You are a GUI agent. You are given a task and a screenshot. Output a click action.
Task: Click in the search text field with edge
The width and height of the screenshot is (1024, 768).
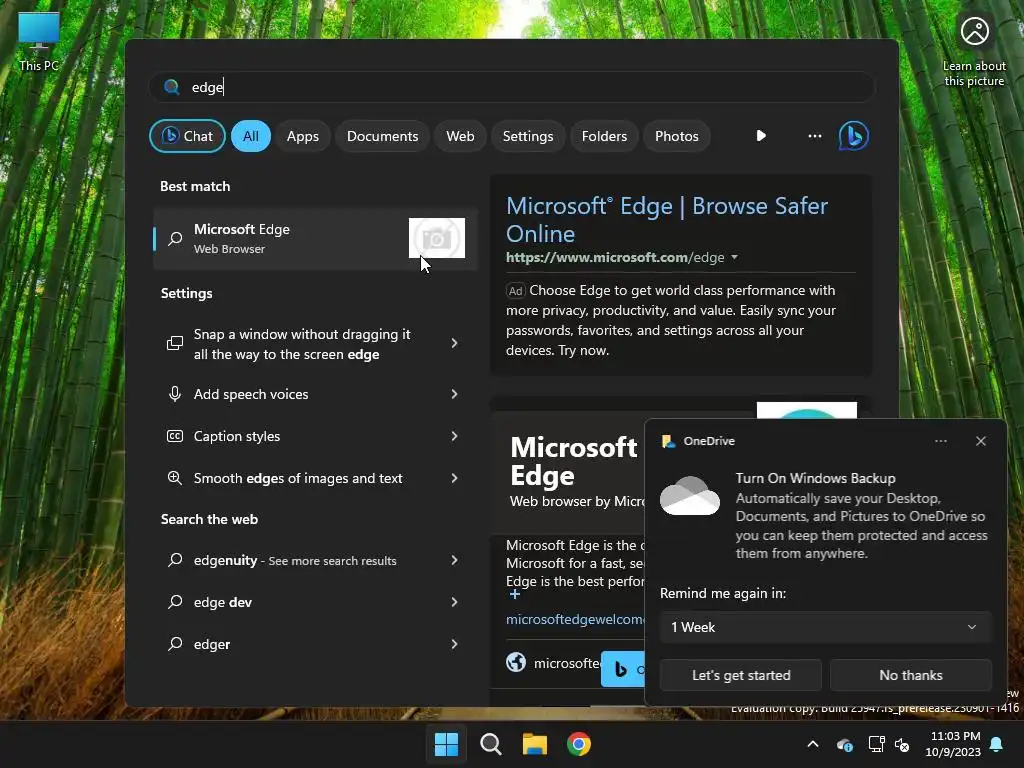coord(511,87)
